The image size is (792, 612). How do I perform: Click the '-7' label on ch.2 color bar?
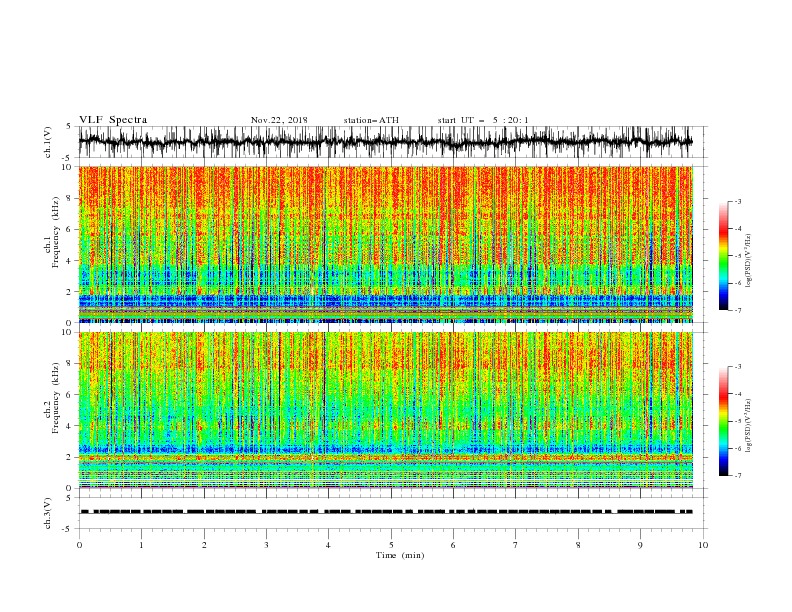point(737,476)
